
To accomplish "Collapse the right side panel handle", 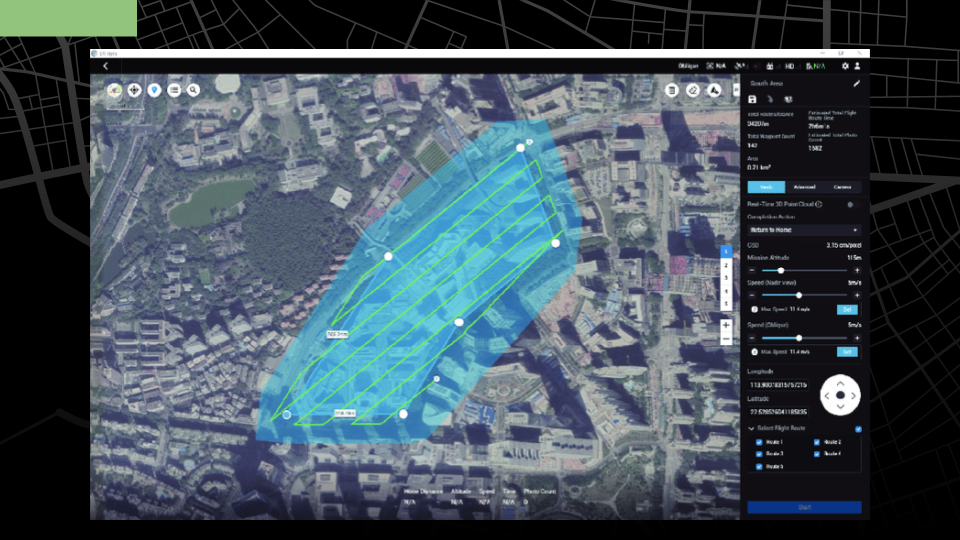I will point(736,90).
